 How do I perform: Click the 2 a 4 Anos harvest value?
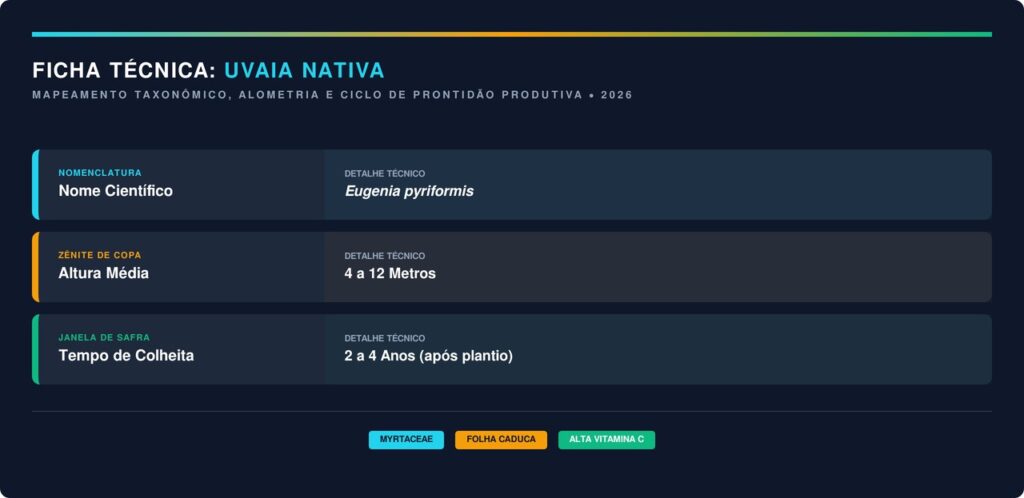(428, 356)
